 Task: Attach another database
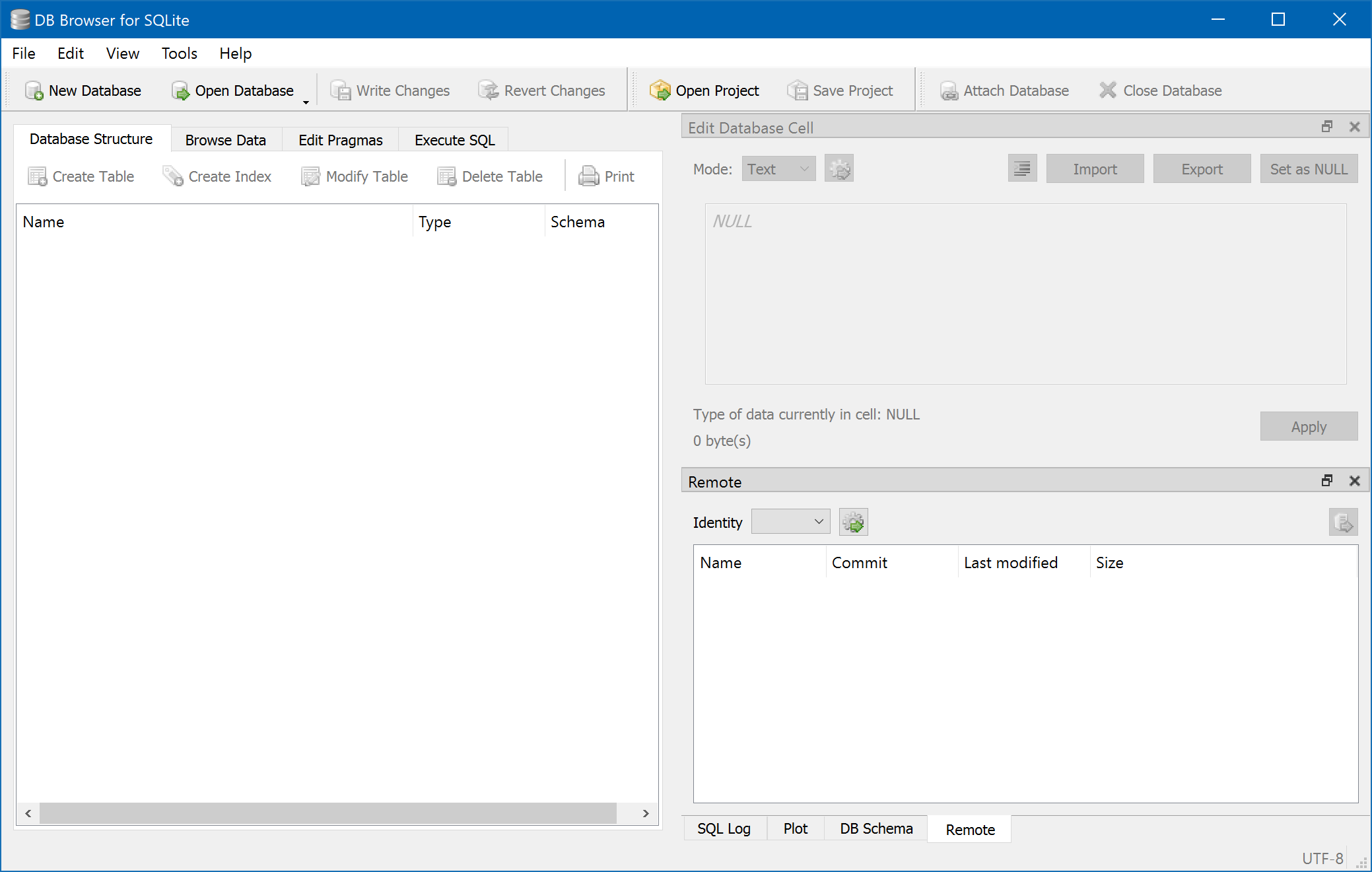tap(1003, 91)
